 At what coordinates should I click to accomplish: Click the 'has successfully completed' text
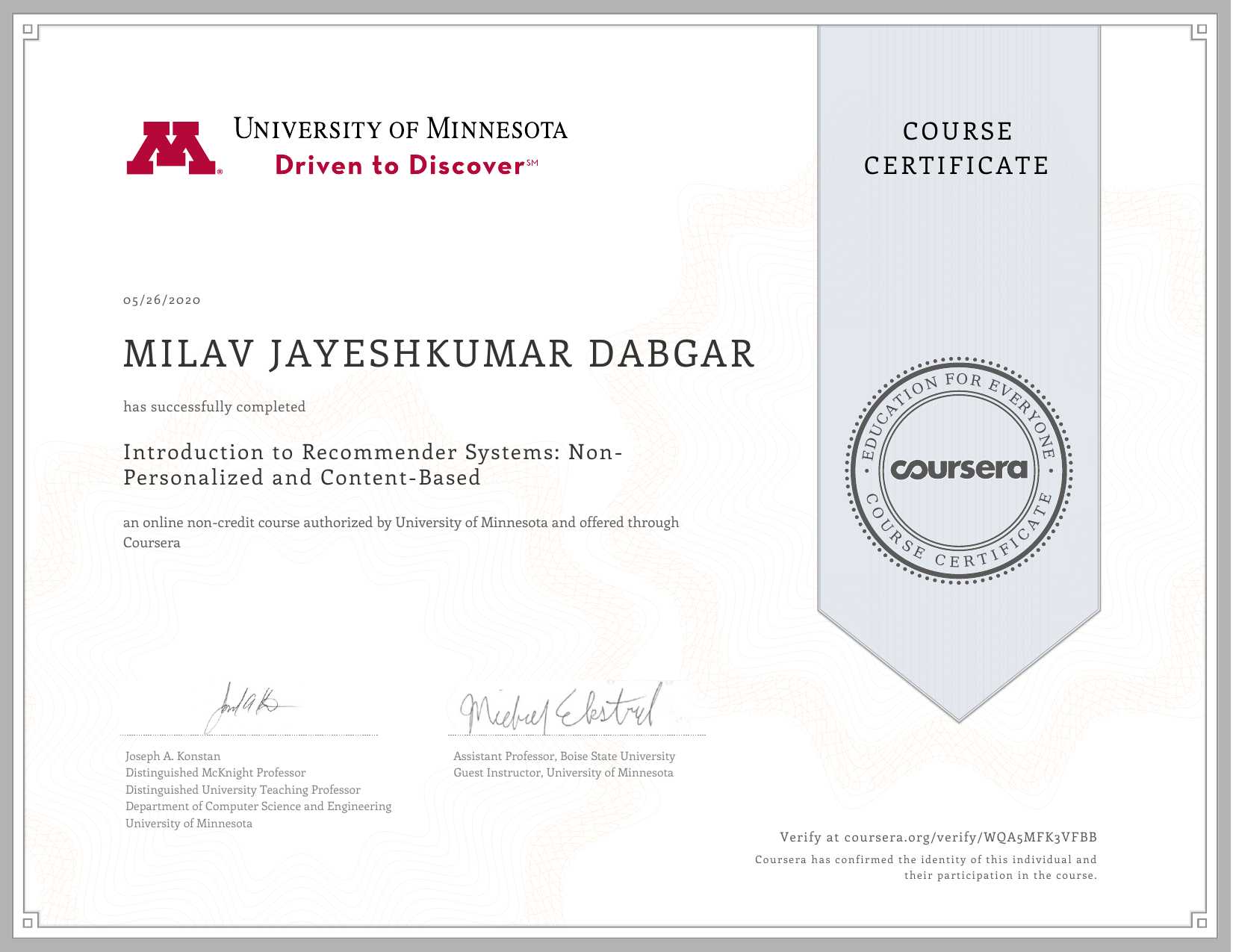point(214,407)
